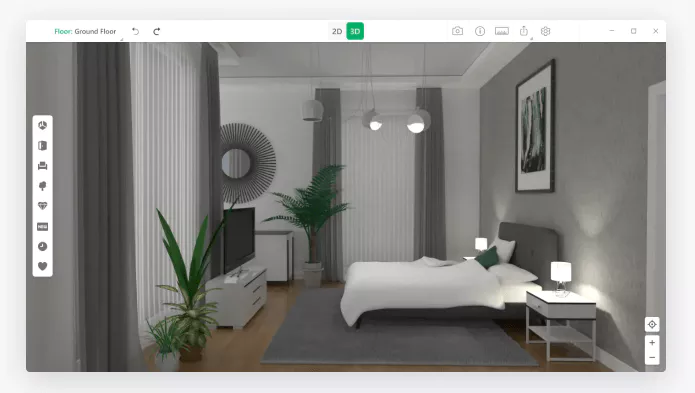Open the rooms catalog in the sidebar

(43, 126)
